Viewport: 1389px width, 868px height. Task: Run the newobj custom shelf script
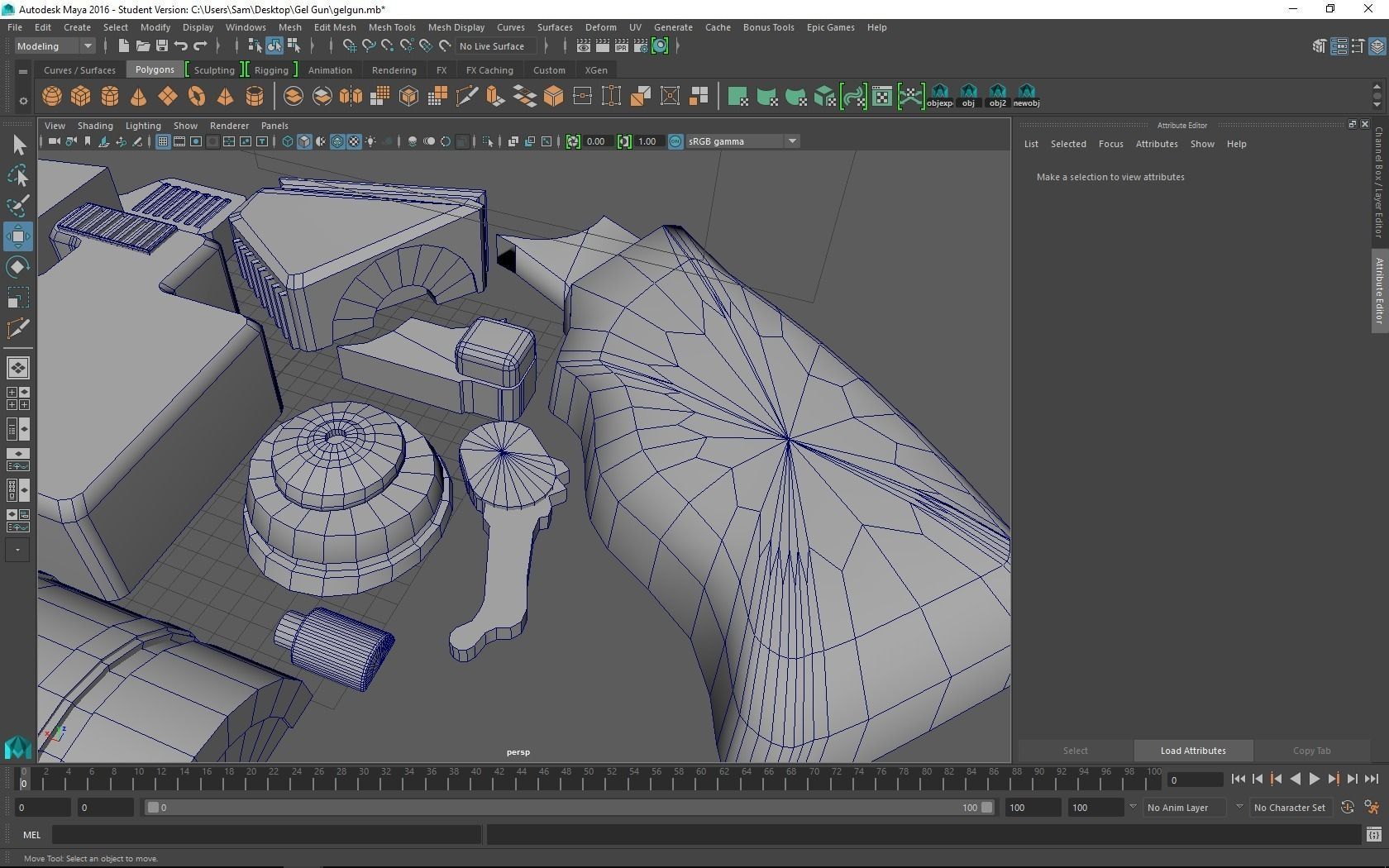pos(1026,96)
